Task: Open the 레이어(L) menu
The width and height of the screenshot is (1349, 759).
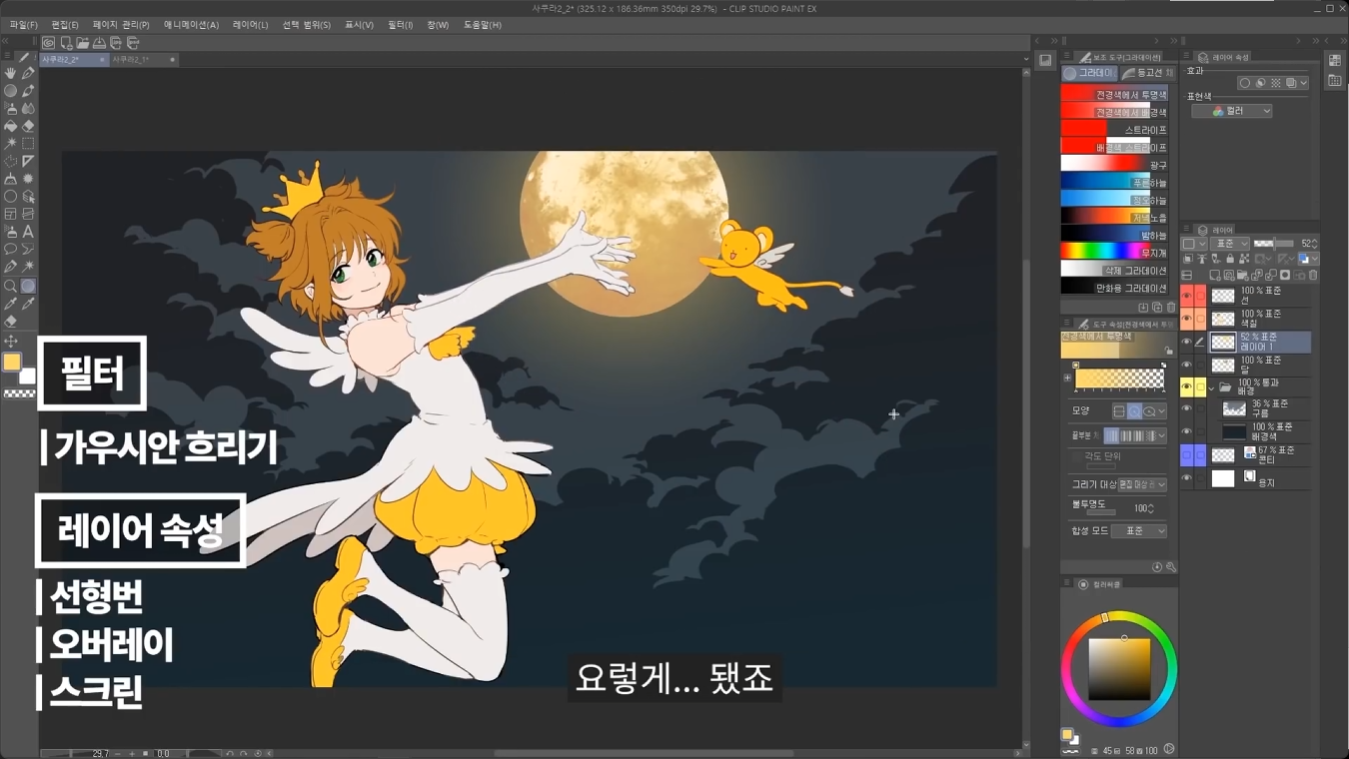Action: 250,24
